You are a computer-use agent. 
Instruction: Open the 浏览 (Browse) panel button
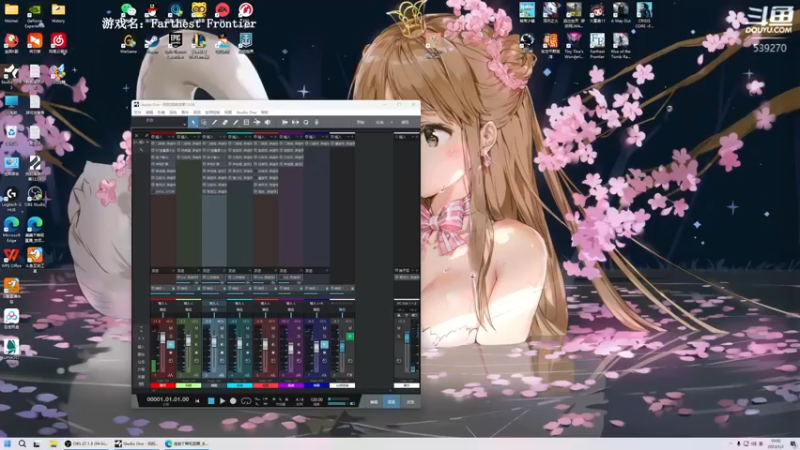410,402
